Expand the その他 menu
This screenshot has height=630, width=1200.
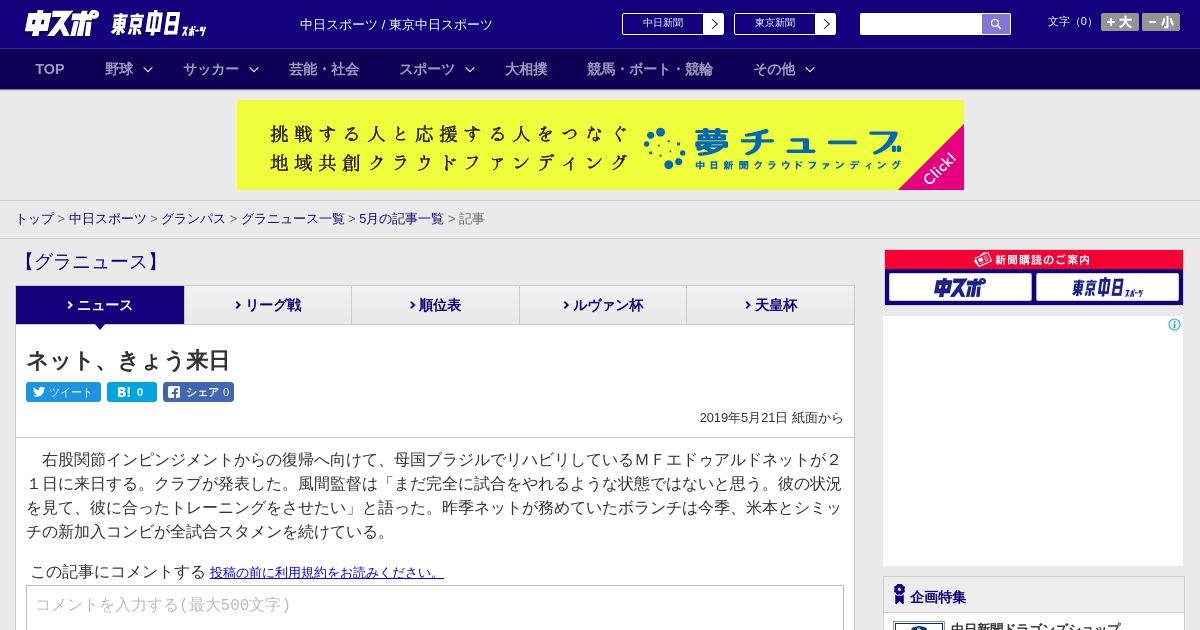(x=784, y=69)
